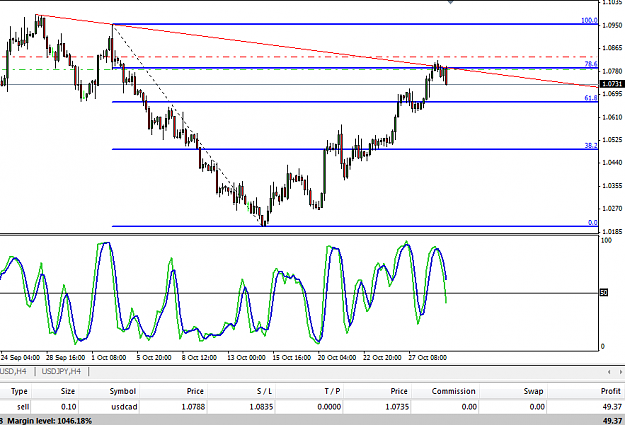This screenshot has height=425, width=625.
Task: Click the 27 Oct 08:00 time label
Action: coord(428,358)
